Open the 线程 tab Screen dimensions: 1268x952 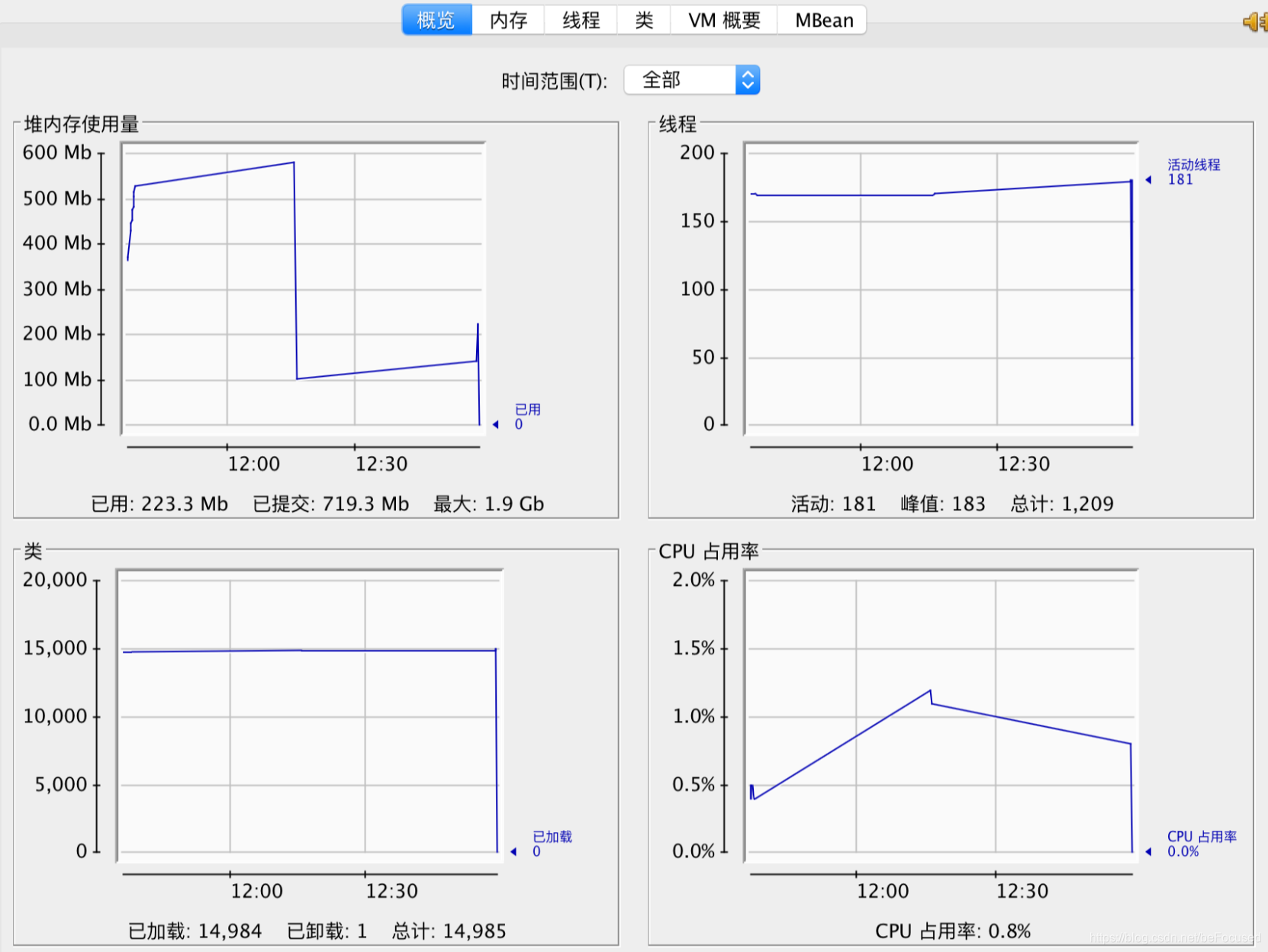tap(581, 20)
